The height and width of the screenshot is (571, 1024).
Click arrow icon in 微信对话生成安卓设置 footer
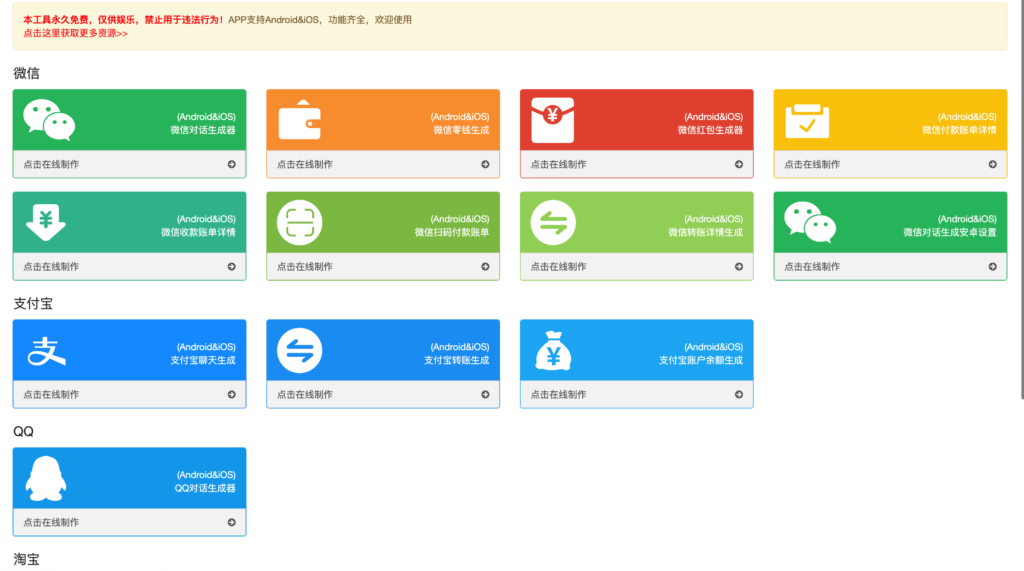point(993,267)
